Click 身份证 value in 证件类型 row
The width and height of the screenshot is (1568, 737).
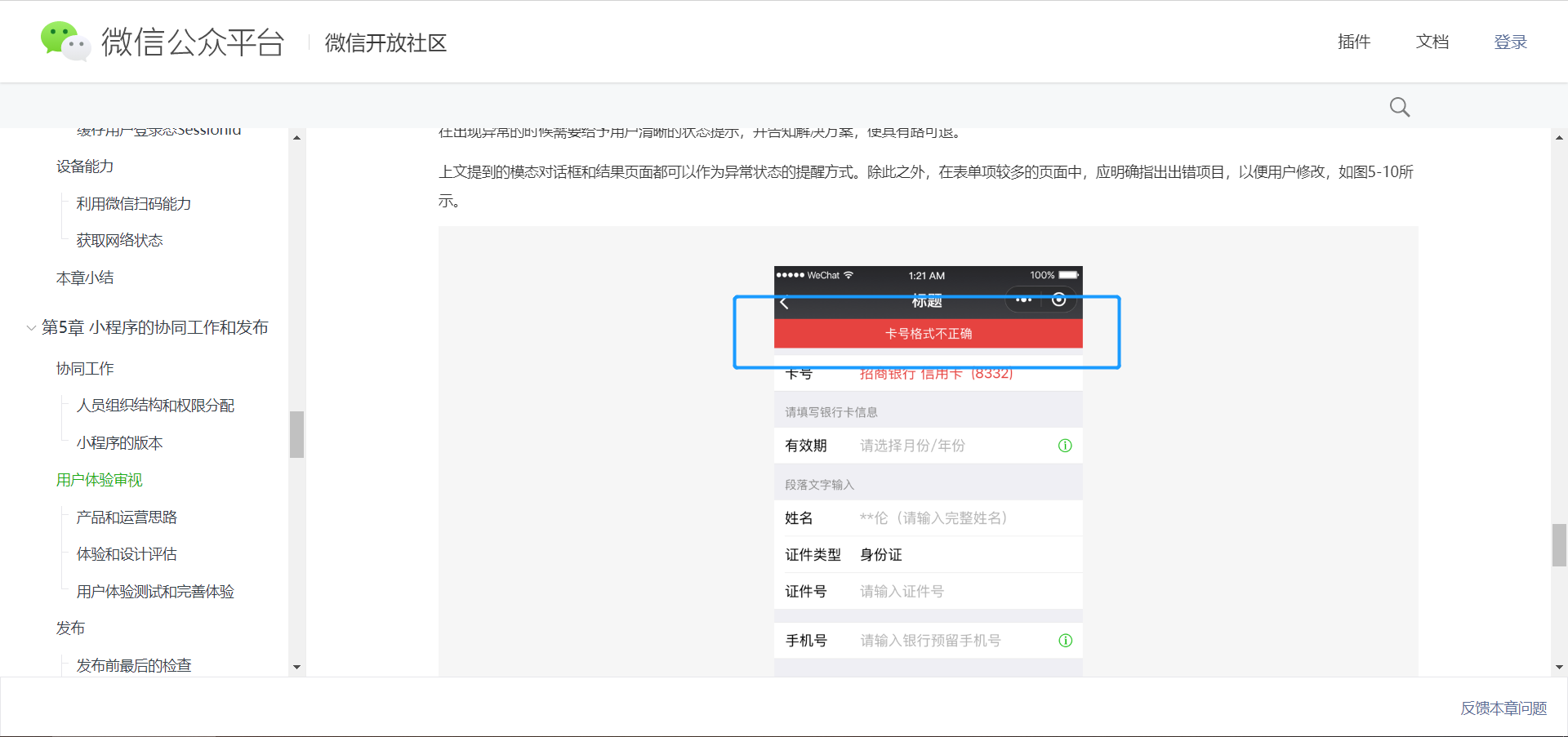point(880,555)
